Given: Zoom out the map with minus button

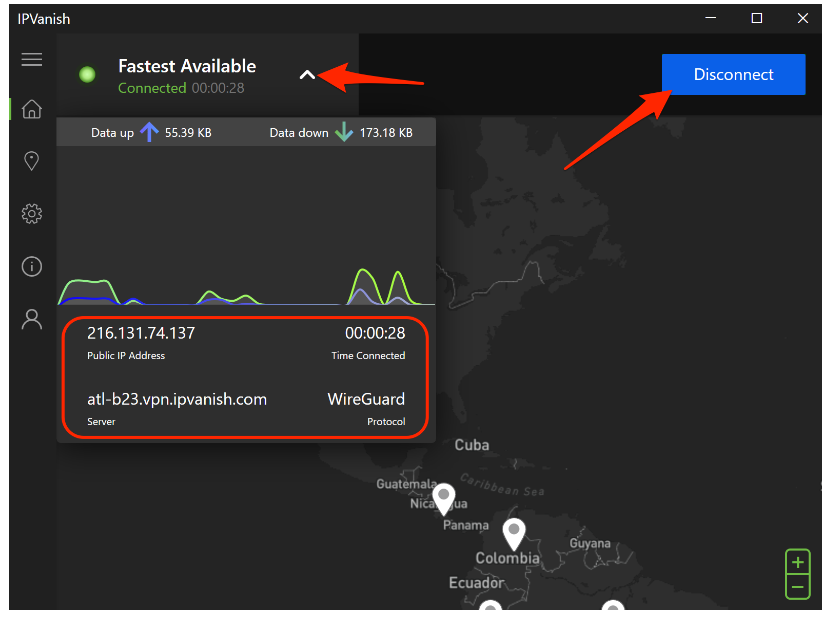Looking at the screenshot, I should click(x=798, y=587).
